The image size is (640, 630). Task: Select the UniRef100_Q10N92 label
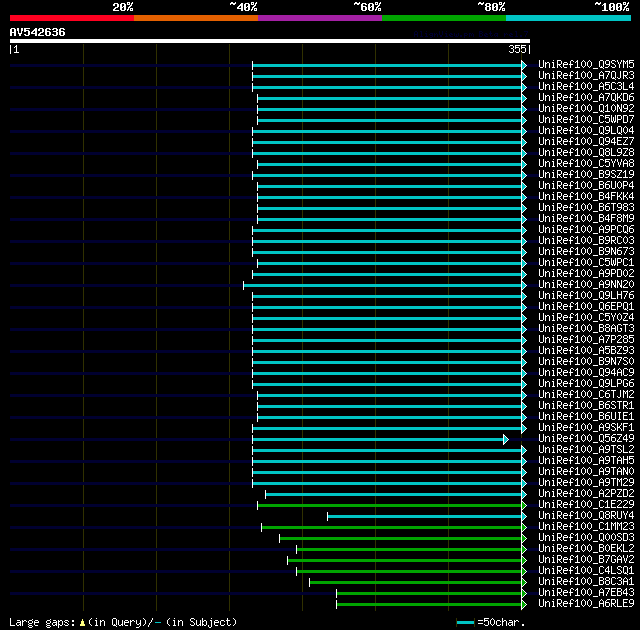pyautogui.click(x=586, y=109)
